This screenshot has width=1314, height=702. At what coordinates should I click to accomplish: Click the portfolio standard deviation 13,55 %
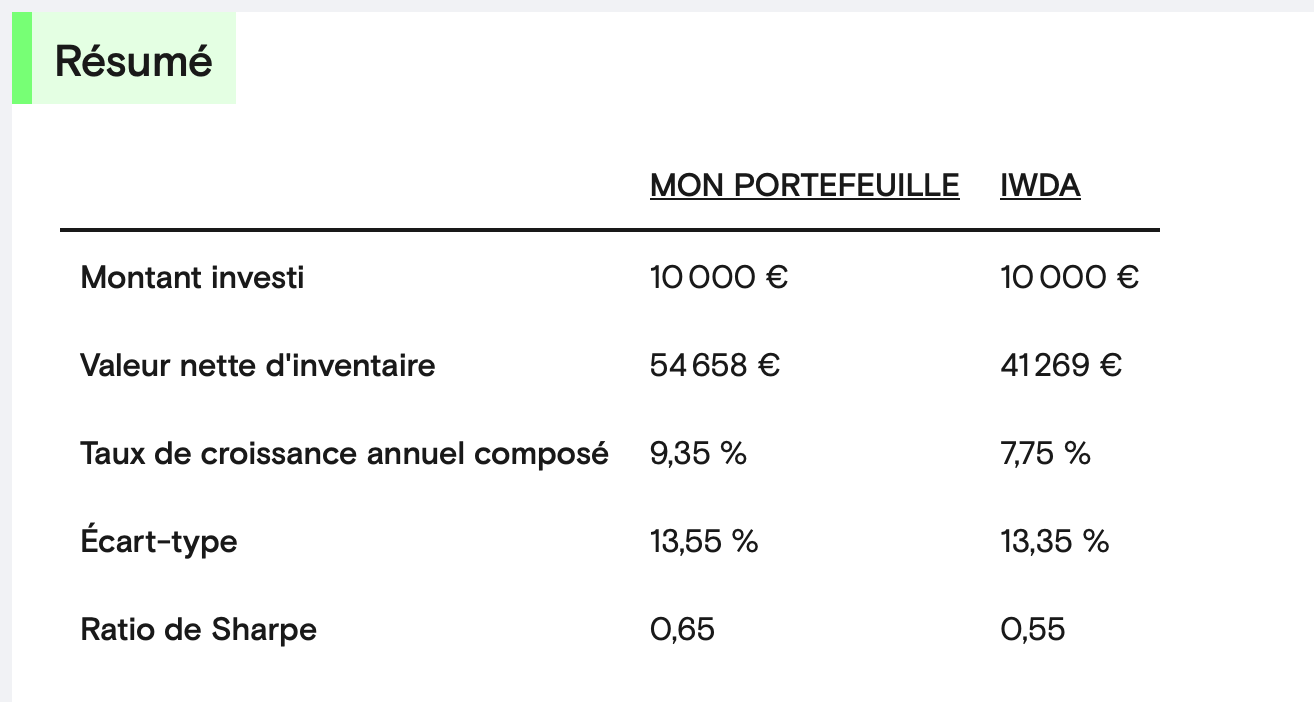(x=704, y=541)
